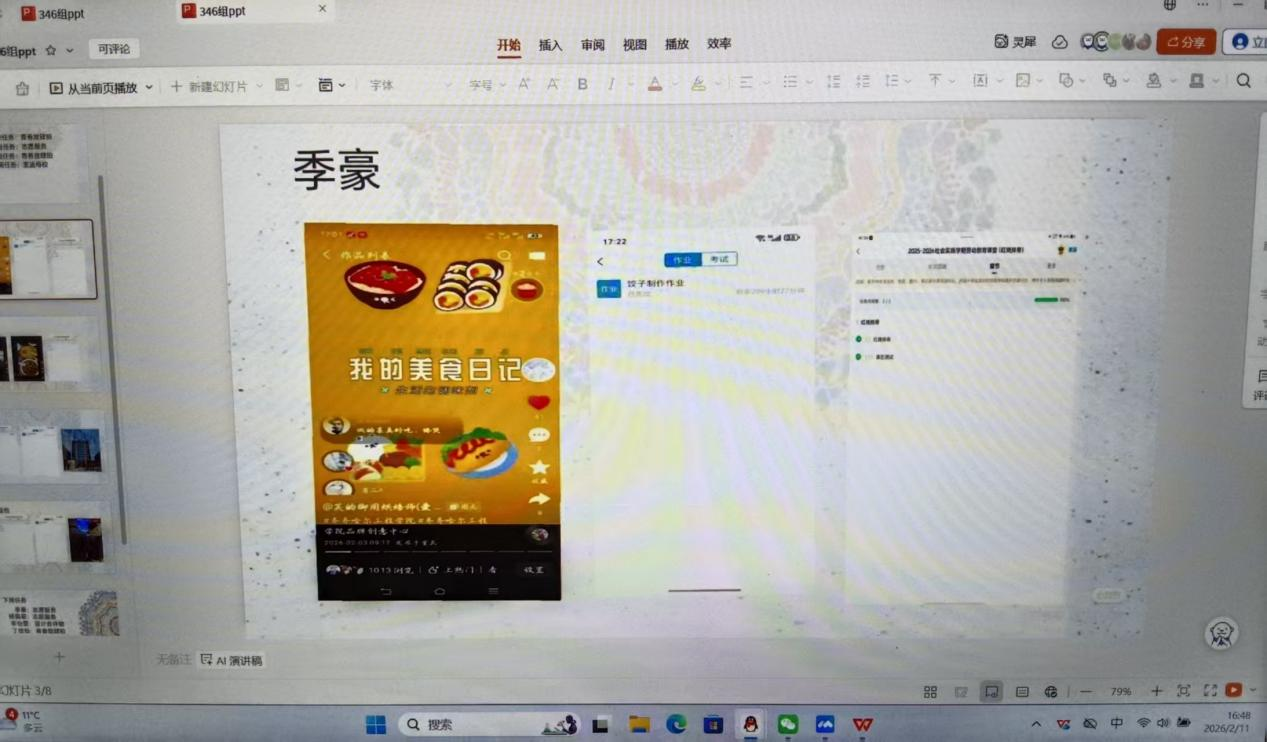Screen dimensions: 1267x742
Task: Click the search magnifier in the toolbar
Action: pyautogui.click(x=1243, y=81)
